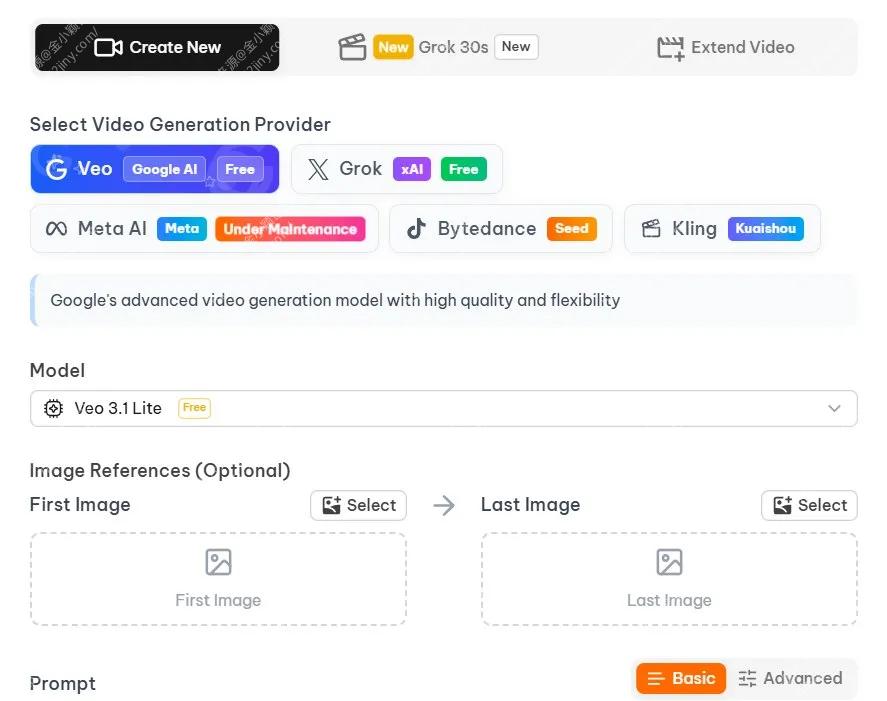The image size is (887, 701).
Task: Click the outlined New badge after Grok 30s
Action: pyautogui.click(x=516, y=47)
